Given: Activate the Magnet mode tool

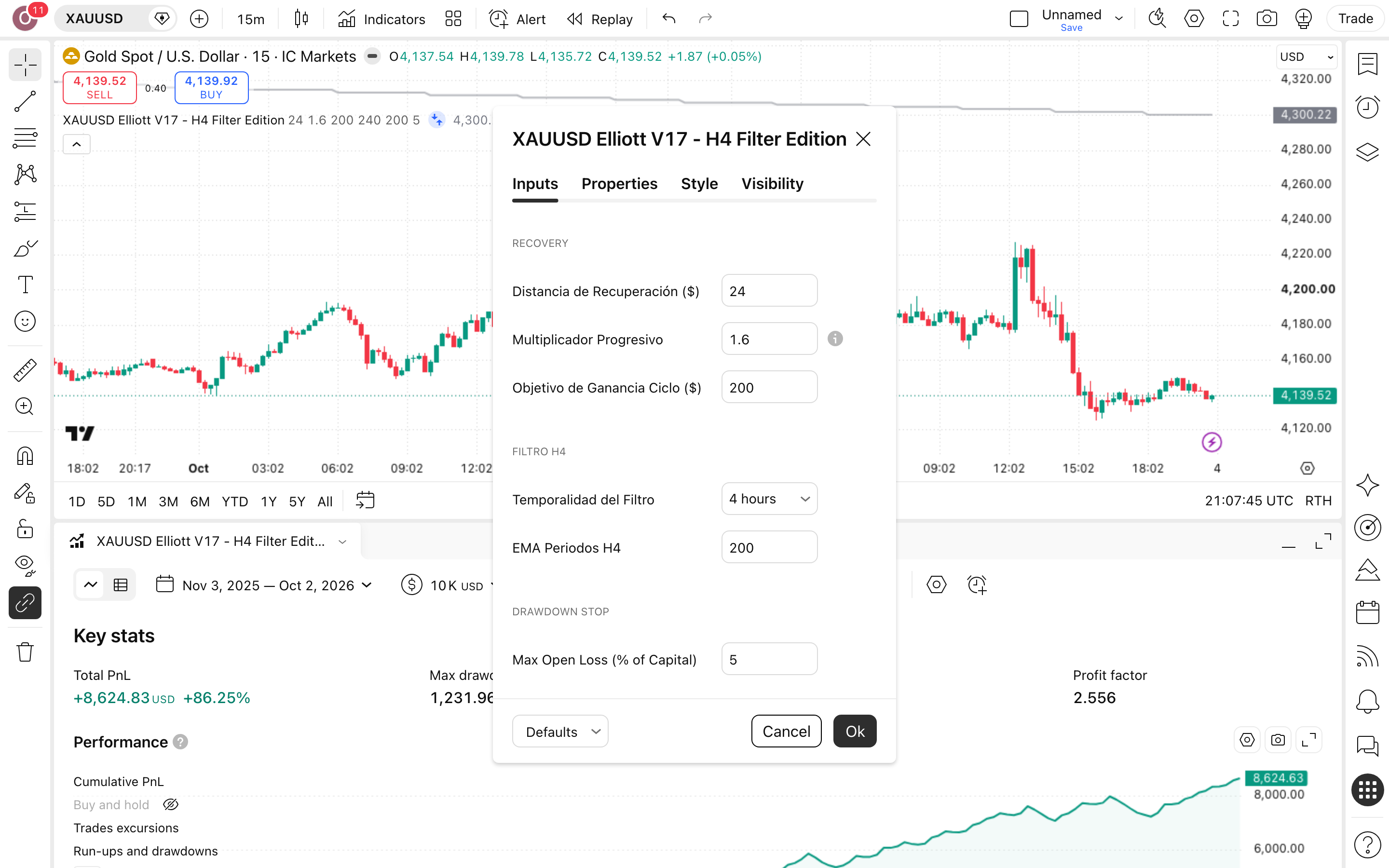Looking at the screenshot, I should coord(25,457).
